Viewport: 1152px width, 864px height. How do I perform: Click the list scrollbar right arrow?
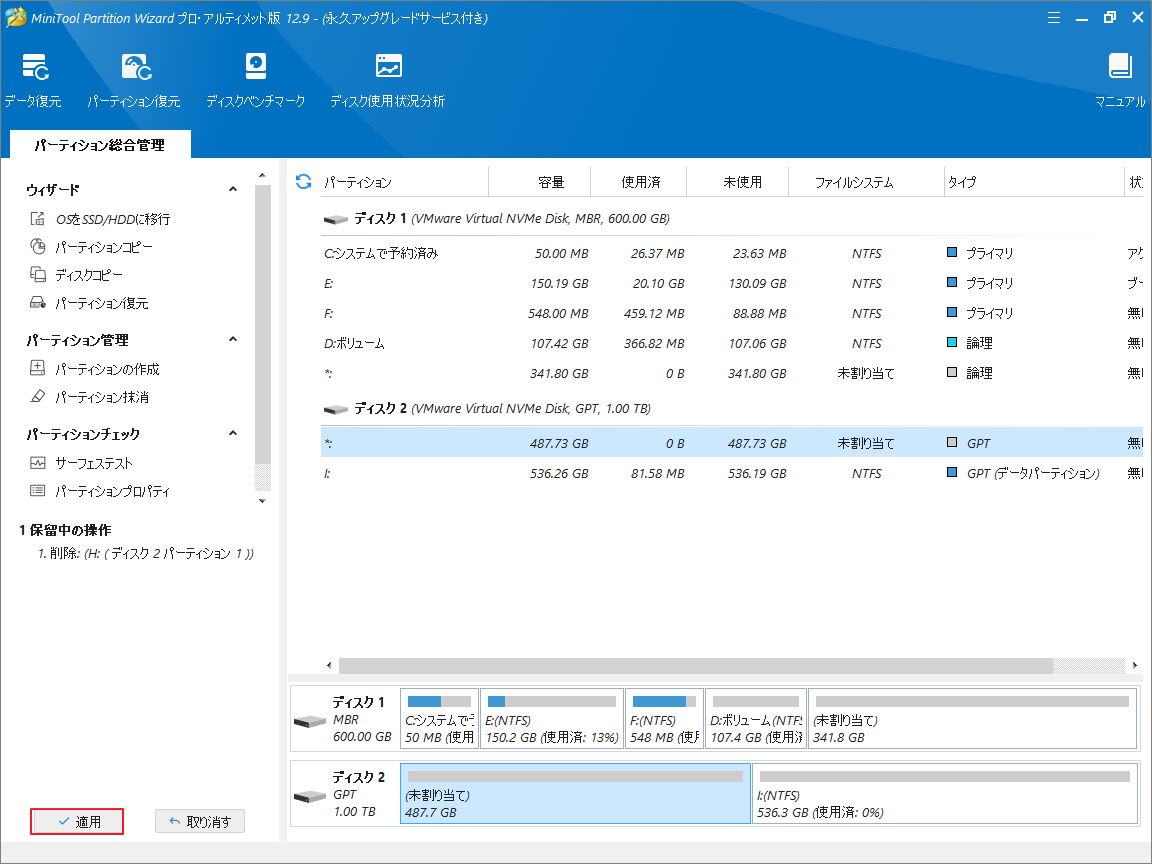pos(1135,666)
